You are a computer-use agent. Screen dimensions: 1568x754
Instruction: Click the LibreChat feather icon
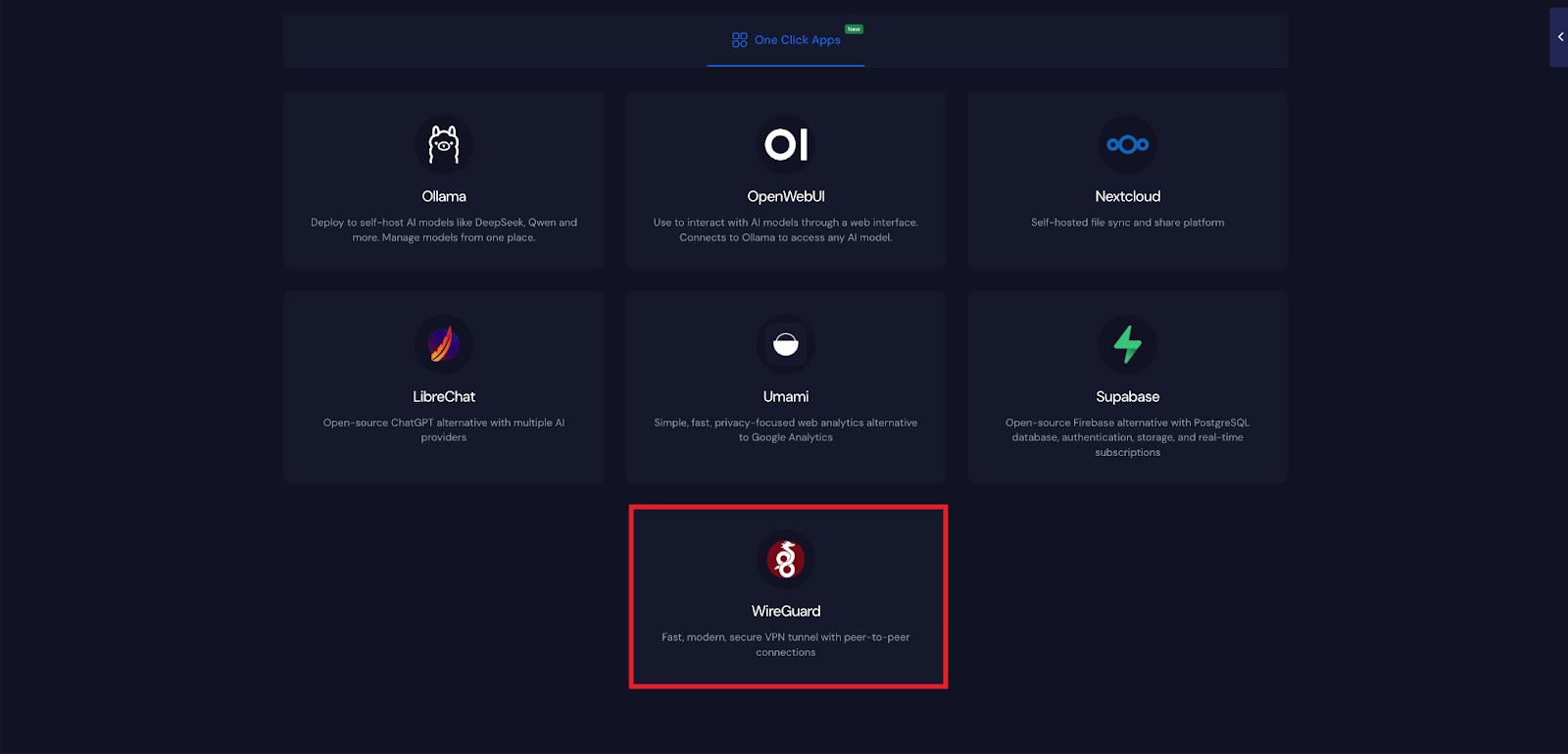[444, 344]
